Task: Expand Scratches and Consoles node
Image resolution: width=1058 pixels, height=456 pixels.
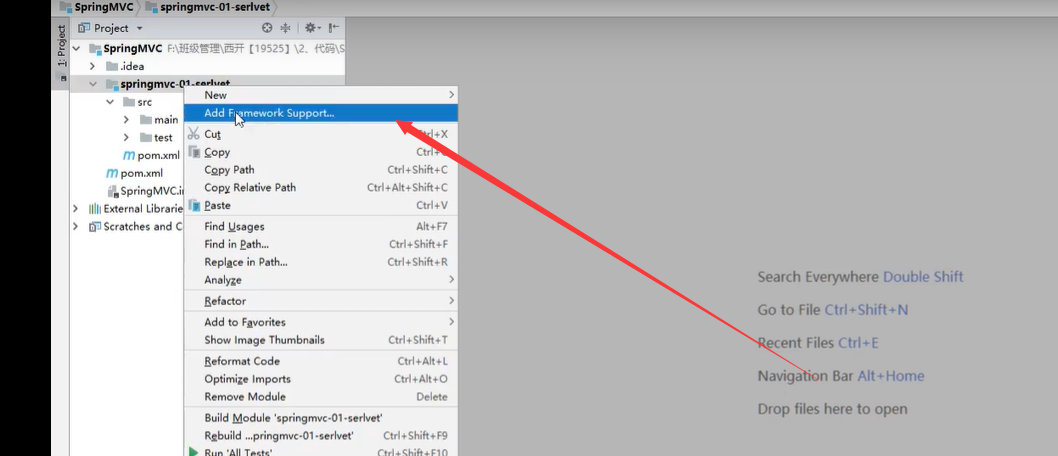Action: (x=76, y=227)
